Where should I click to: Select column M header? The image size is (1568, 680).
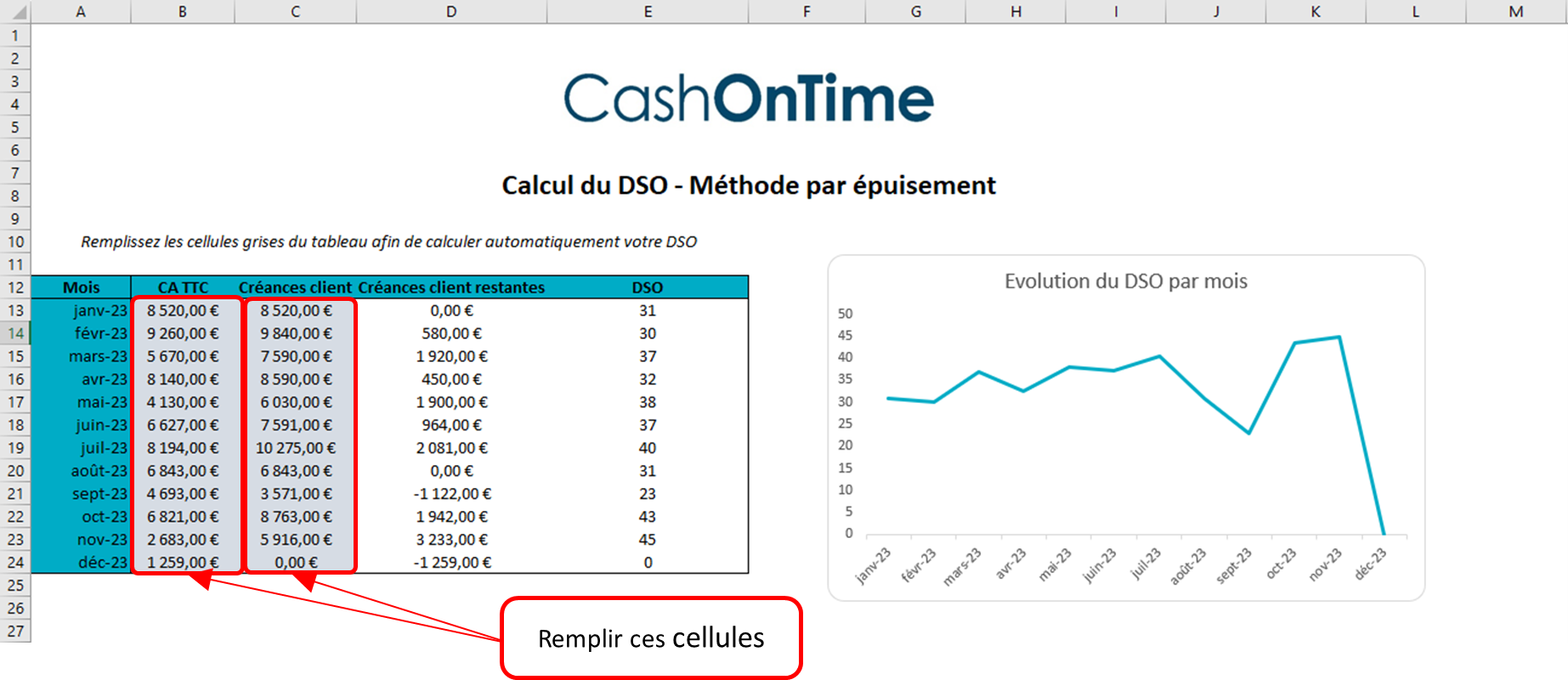coord(1516,12)
